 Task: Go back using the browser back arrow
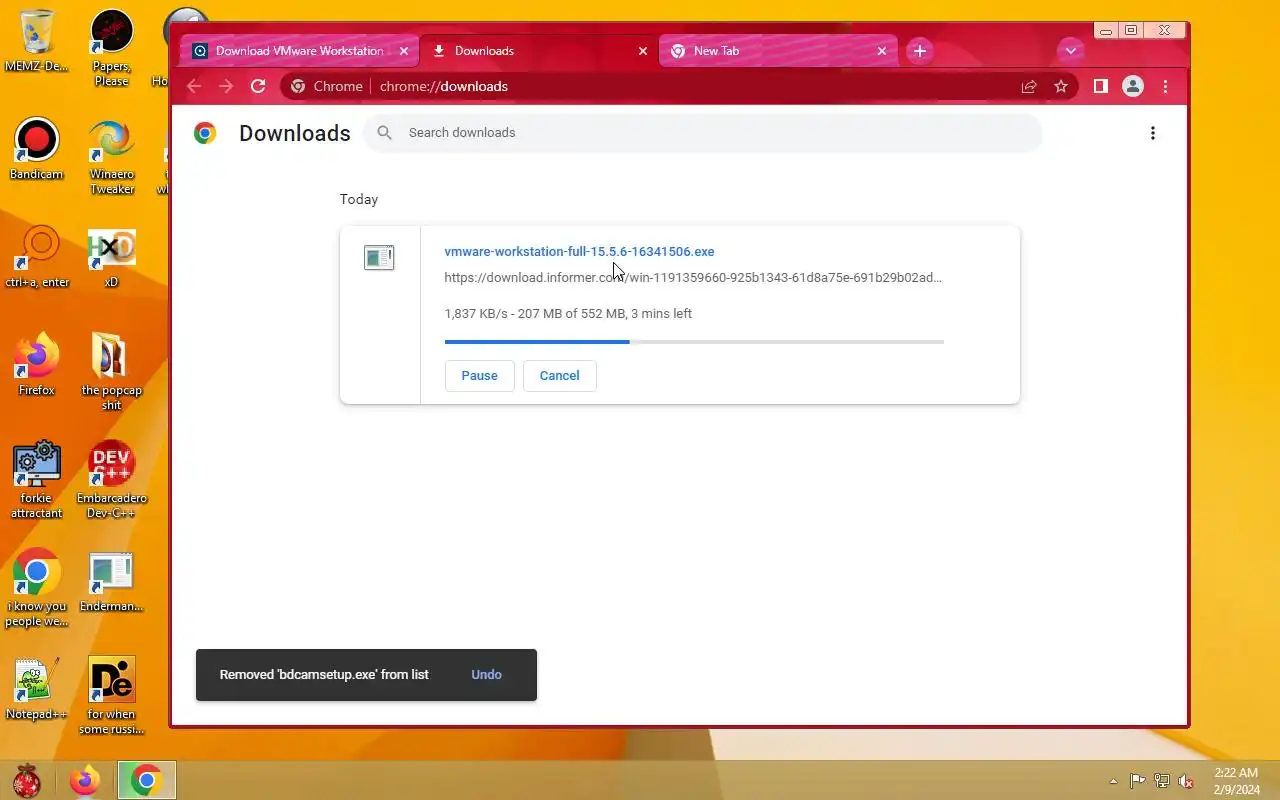194,86
